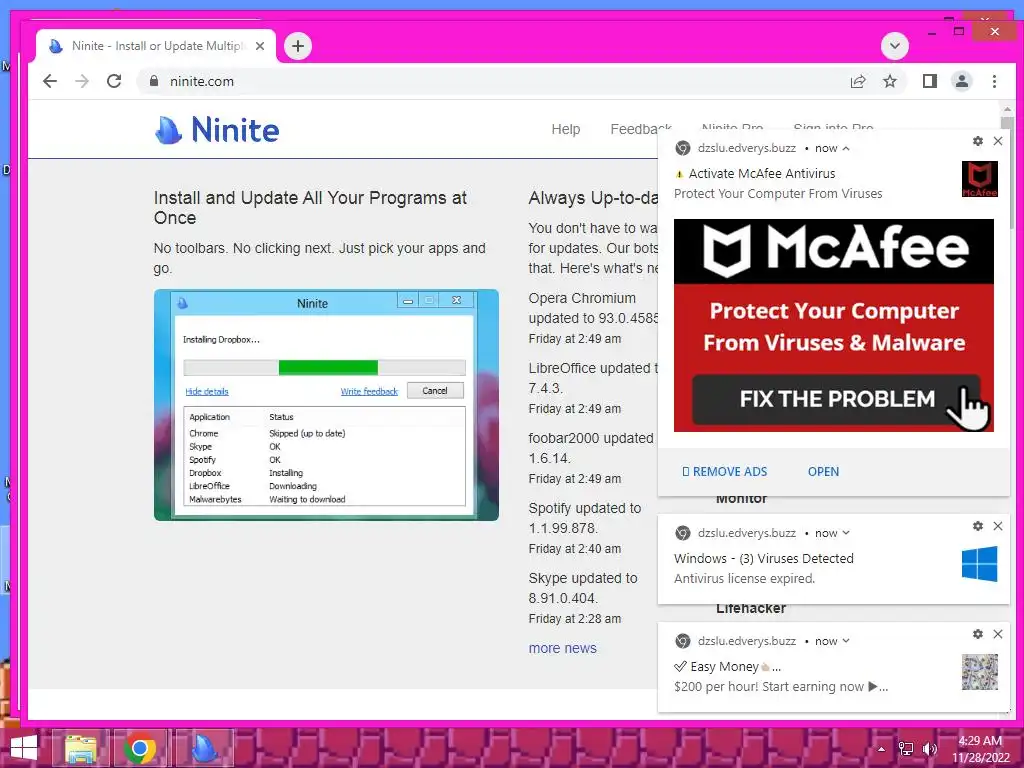Expand the Viruses Detected notification chevron

click(x=846, y=533)
